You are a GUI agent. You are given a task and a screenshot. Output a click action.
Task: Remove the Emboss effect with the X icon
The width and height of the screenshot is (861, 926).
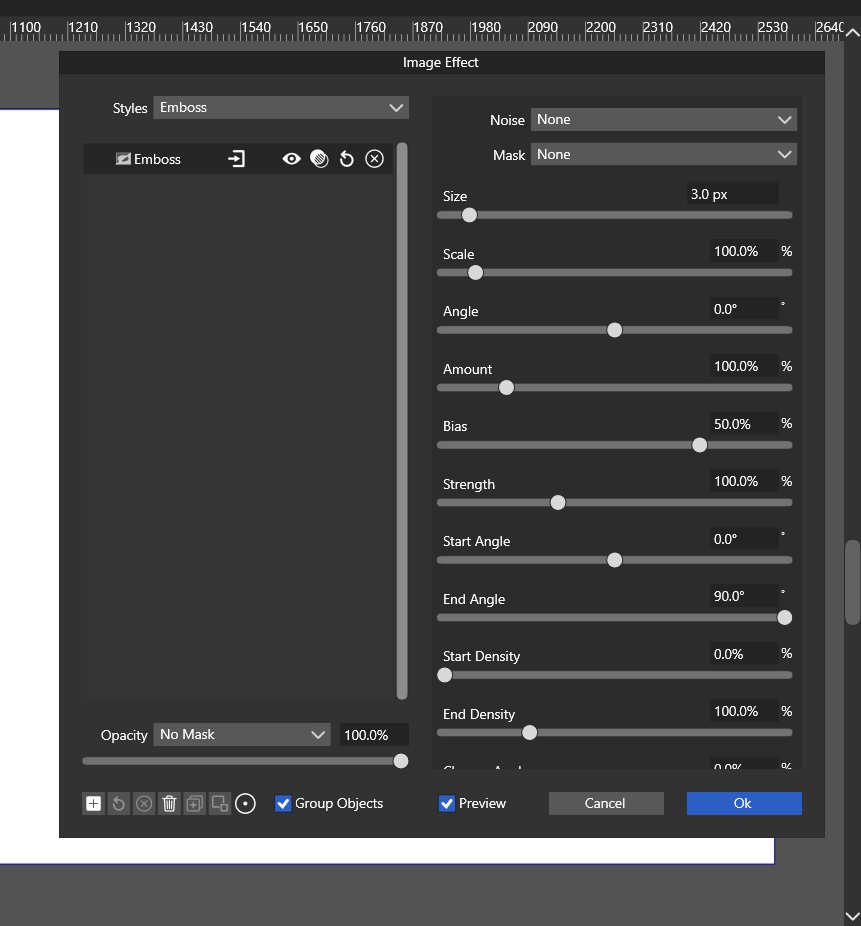pos(374,159)
